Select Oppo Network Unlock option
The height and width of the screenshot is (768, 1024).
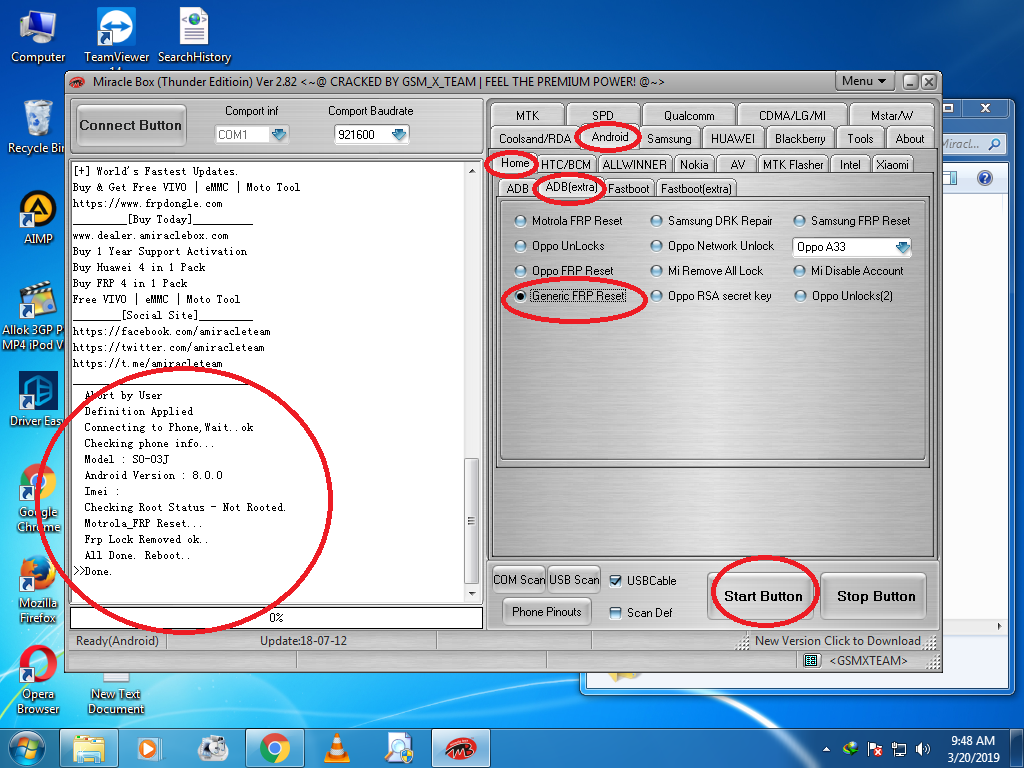tap(712, 246)
